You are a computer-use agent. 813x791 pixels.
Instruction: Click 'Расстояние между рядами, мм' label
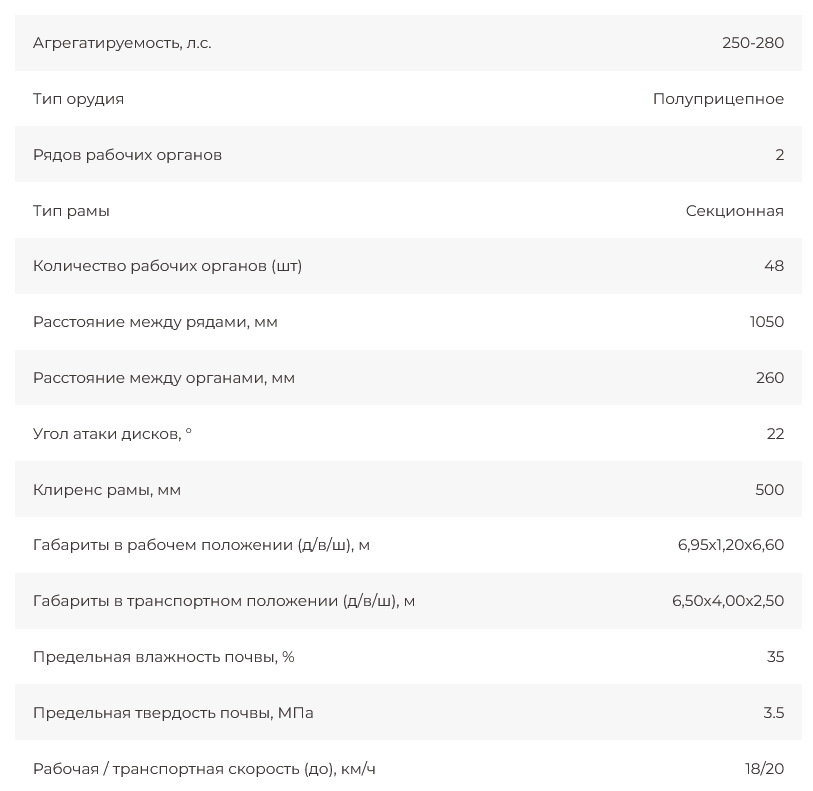155,322
